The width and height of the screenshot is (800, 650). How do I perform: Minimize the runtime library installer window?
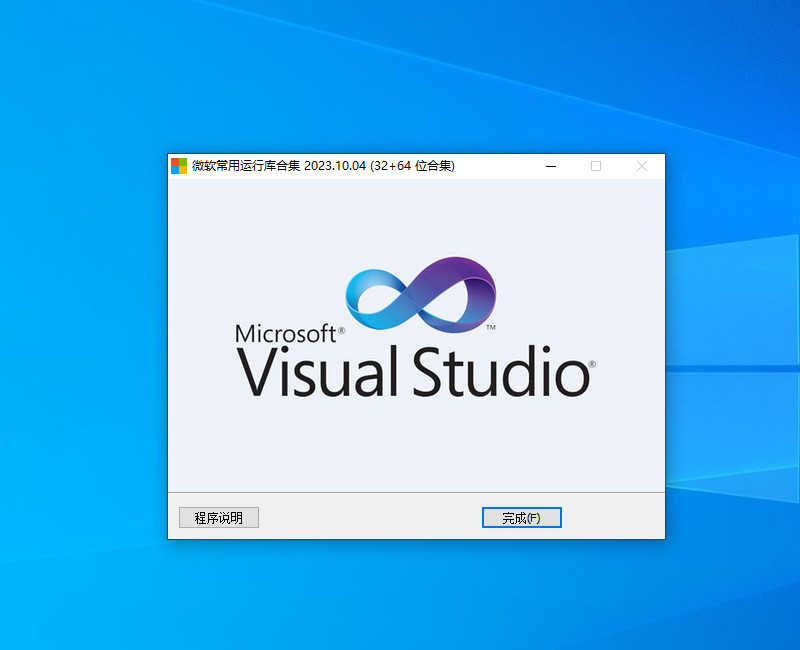(550, 166)
